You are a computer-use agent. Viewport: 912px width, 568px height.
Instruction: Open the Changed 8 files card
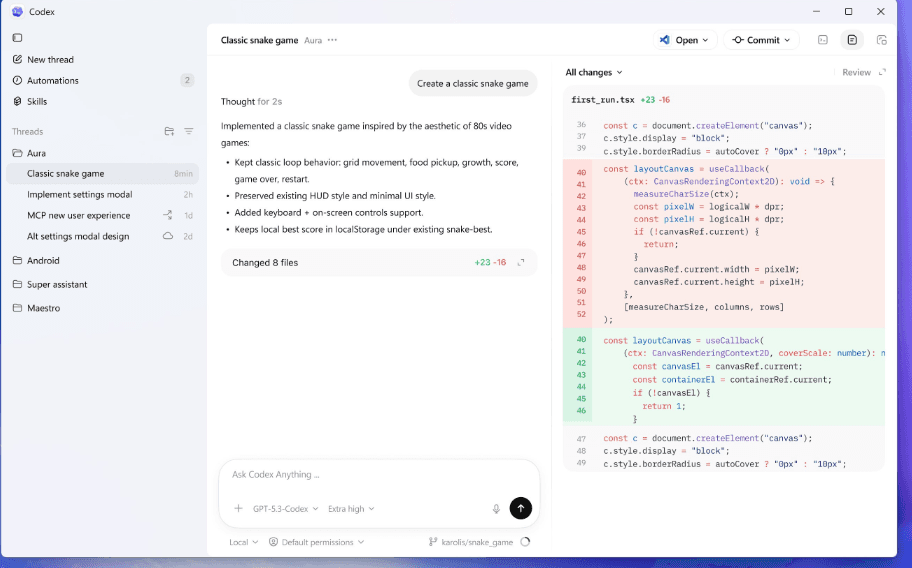point(379,262)
